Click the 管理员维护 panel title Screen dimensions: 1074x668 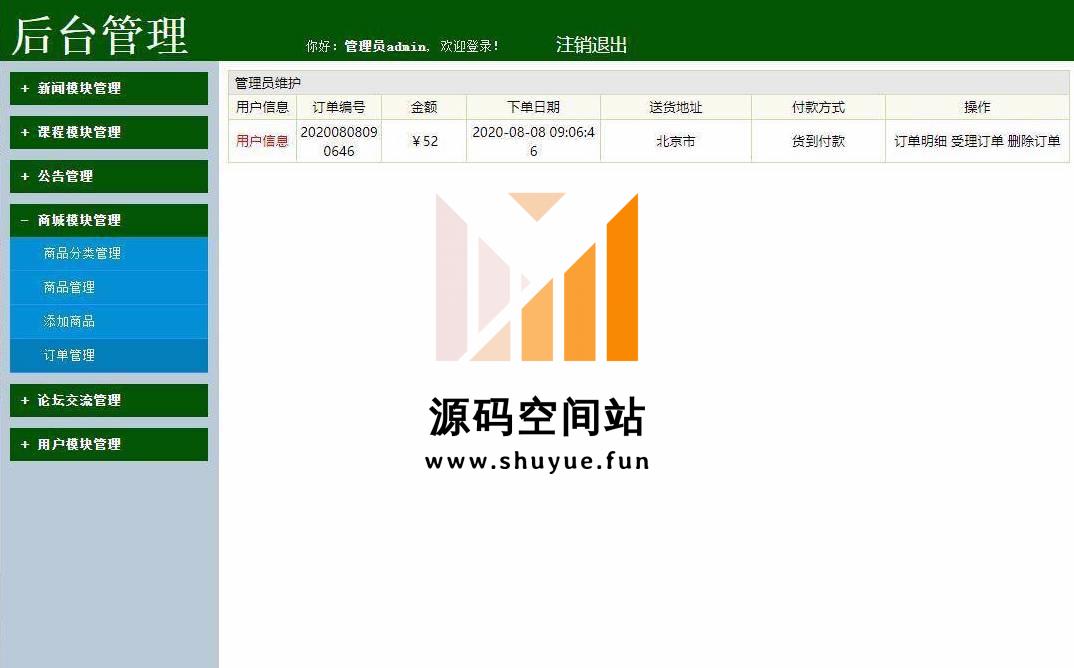pos(268,83)
